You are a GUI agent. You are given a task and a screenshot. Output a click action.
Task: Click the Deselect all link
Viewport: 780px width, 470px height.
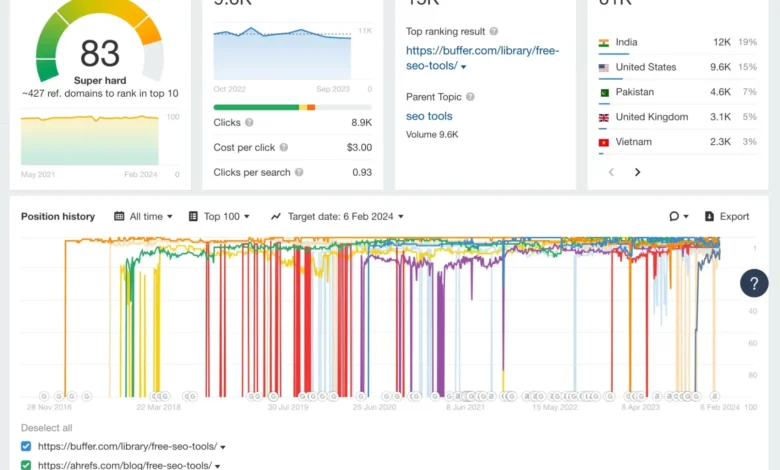click(x=45, y=428)
